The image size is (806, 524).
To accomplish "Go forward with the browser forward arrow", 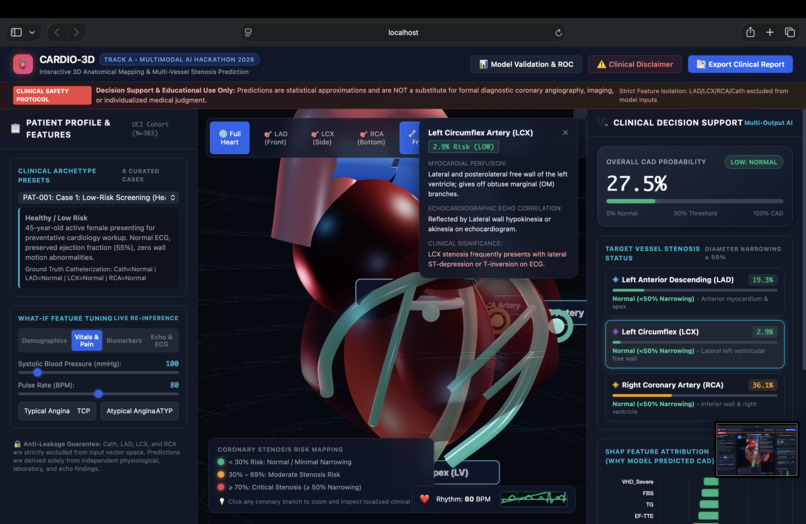I will tap(76, 32).
